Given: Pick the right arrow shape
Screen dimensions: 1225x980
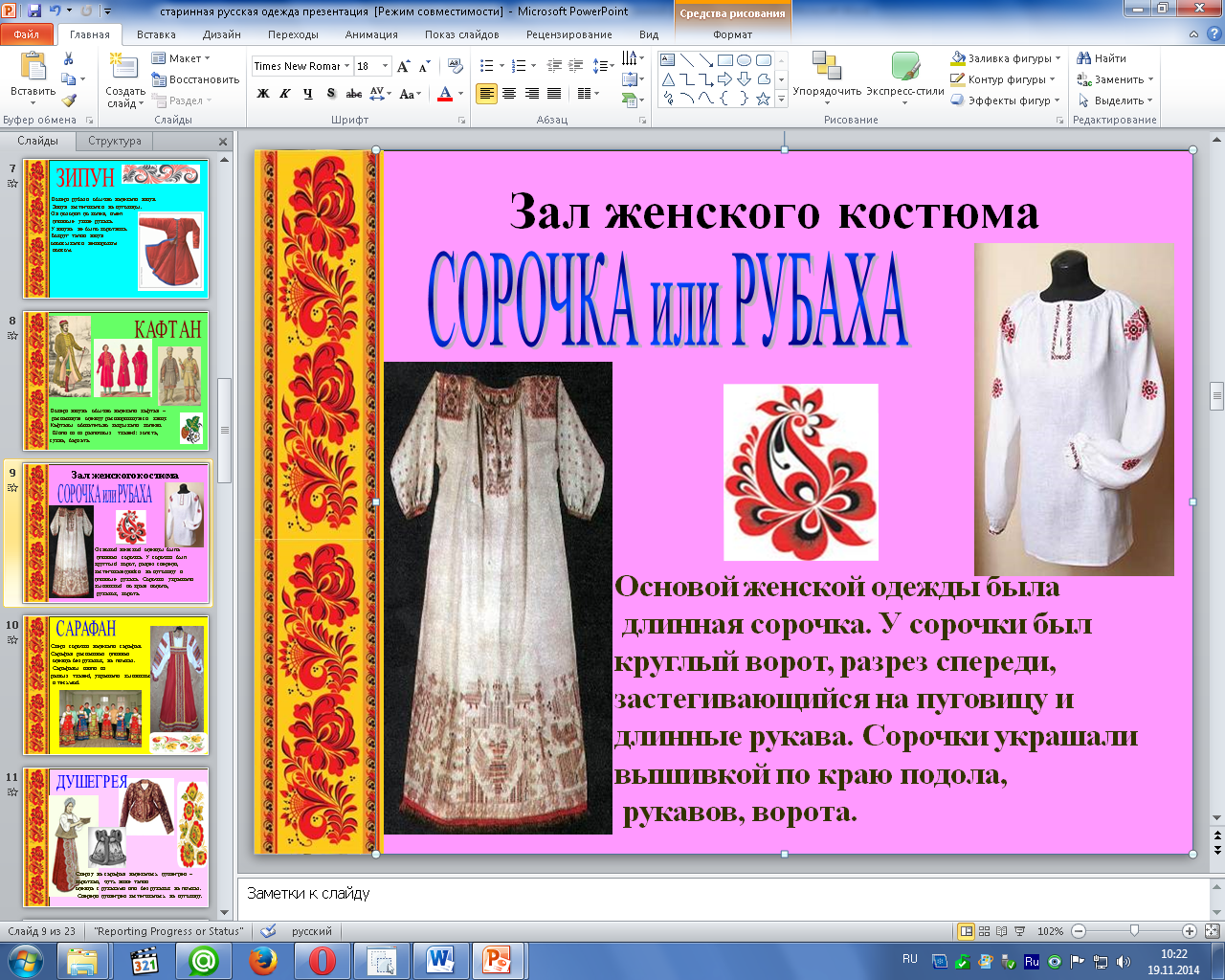Looking at the screenshot, I should point(724,79).
